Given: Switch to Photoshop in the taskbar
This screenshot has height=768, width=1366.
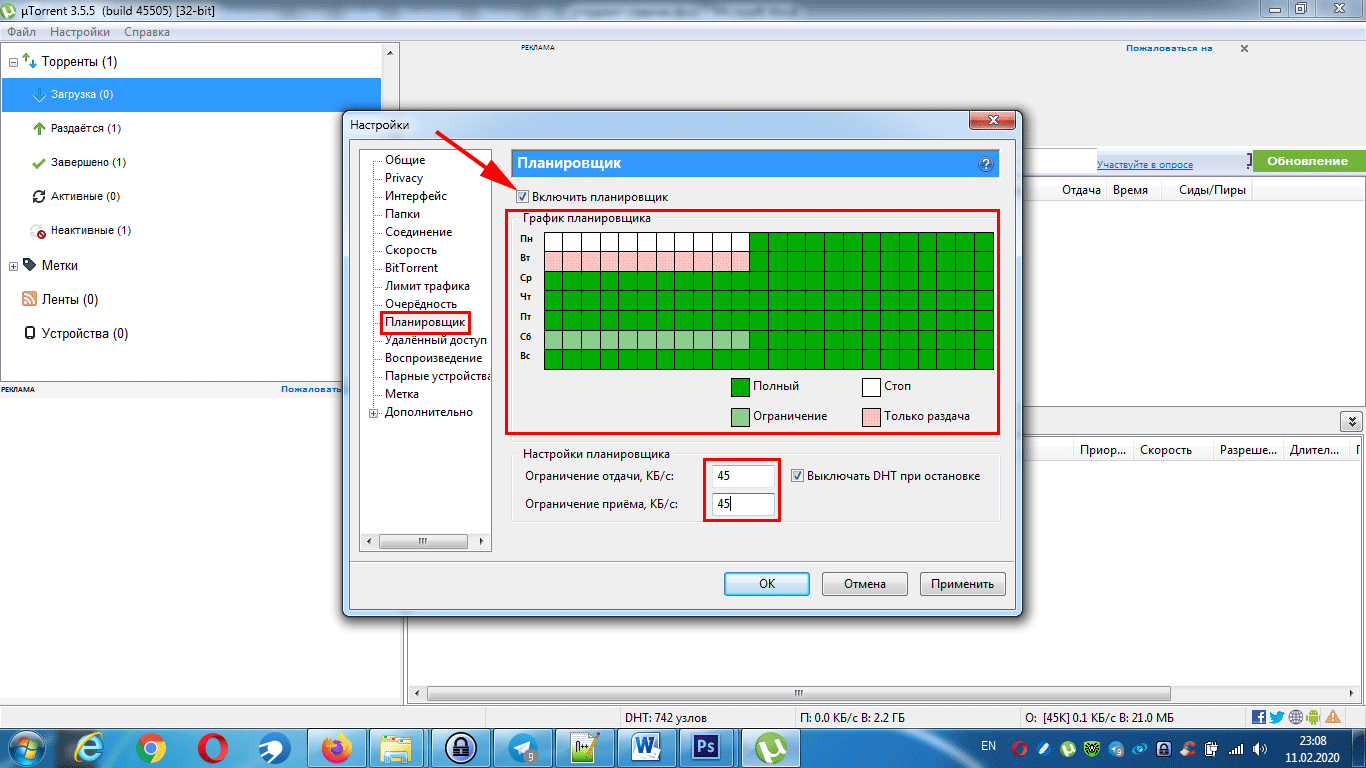Looking at the screenshot, I should click(707, 748).
